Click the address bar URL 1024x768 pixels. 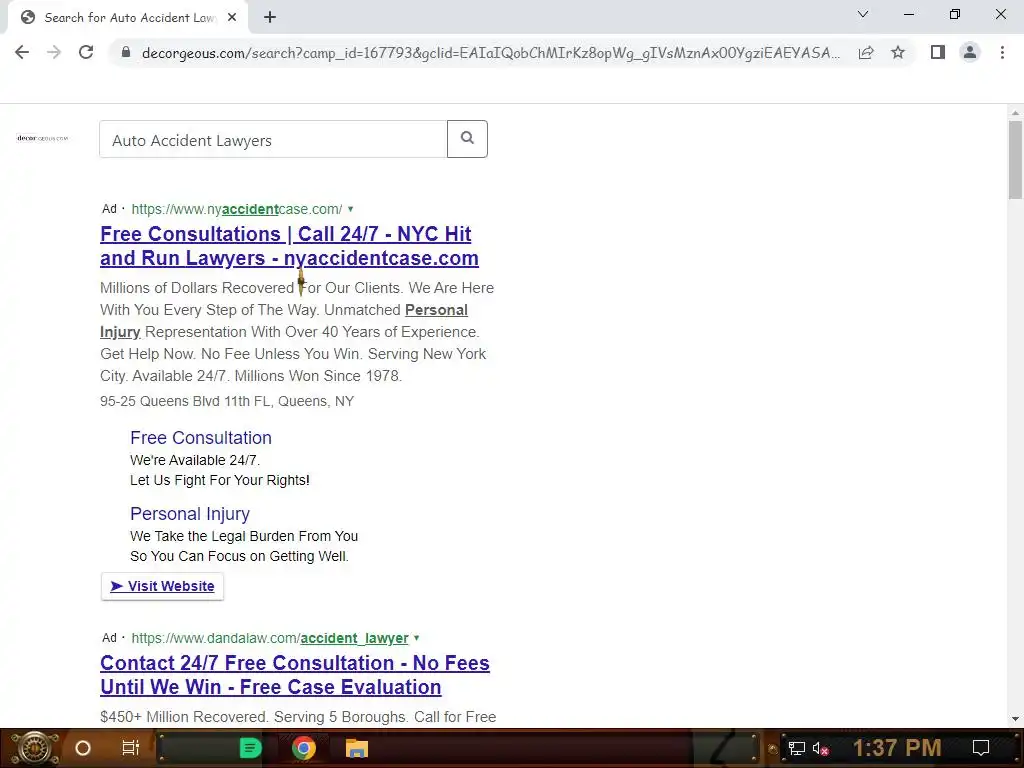point(491,53)
